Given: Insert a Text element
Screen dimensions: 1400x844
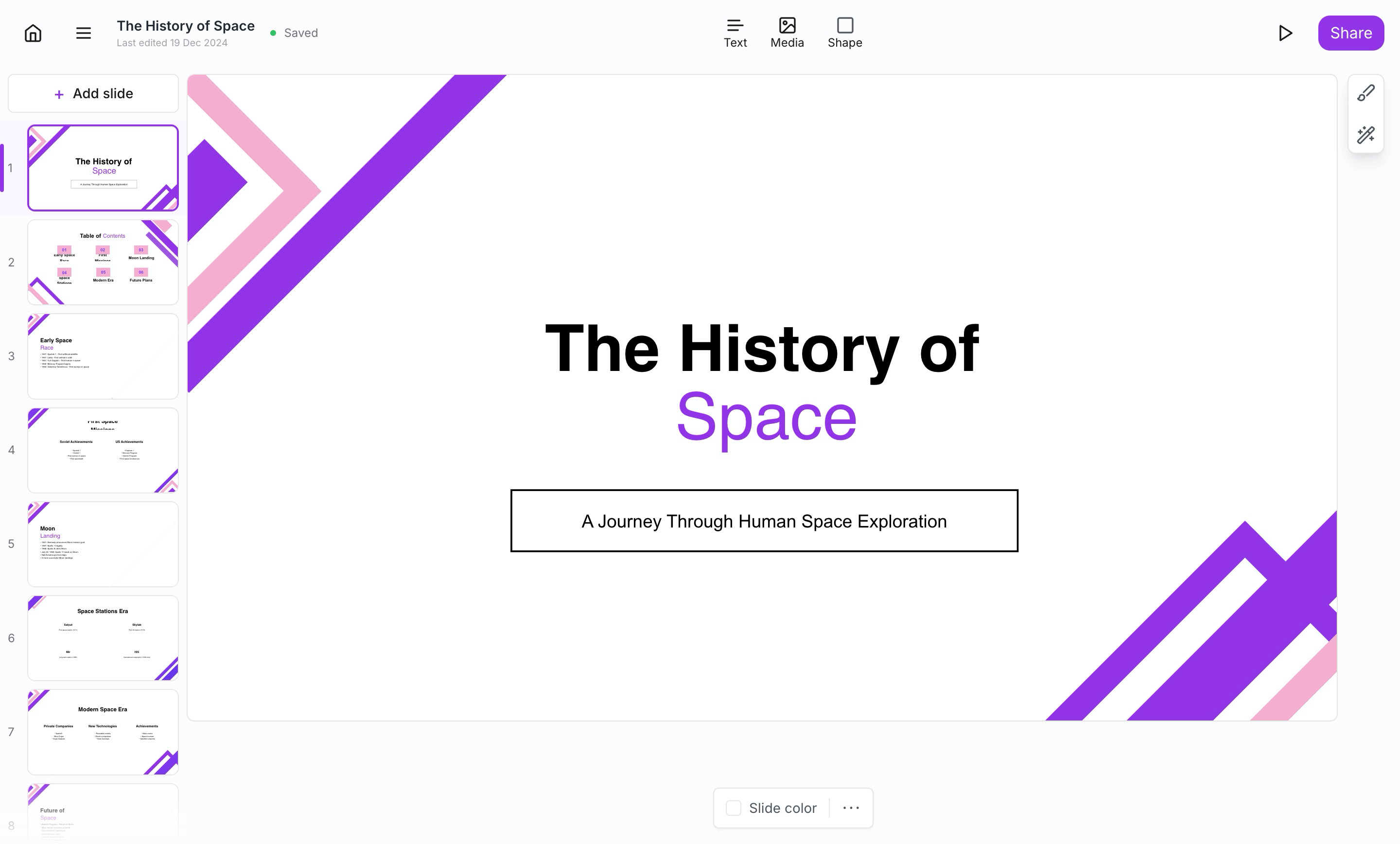Looking at the screenshot, I should (735, 33).
